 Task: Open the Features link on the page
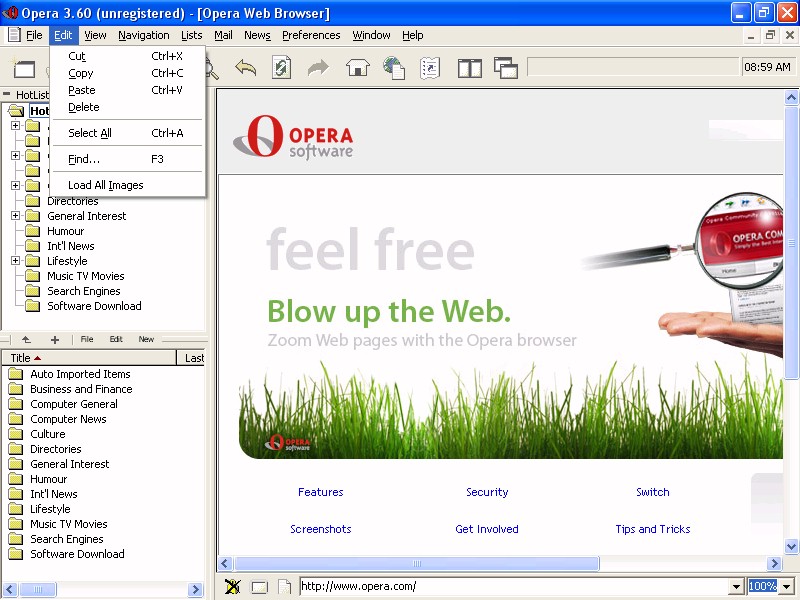tap(321, 492)
